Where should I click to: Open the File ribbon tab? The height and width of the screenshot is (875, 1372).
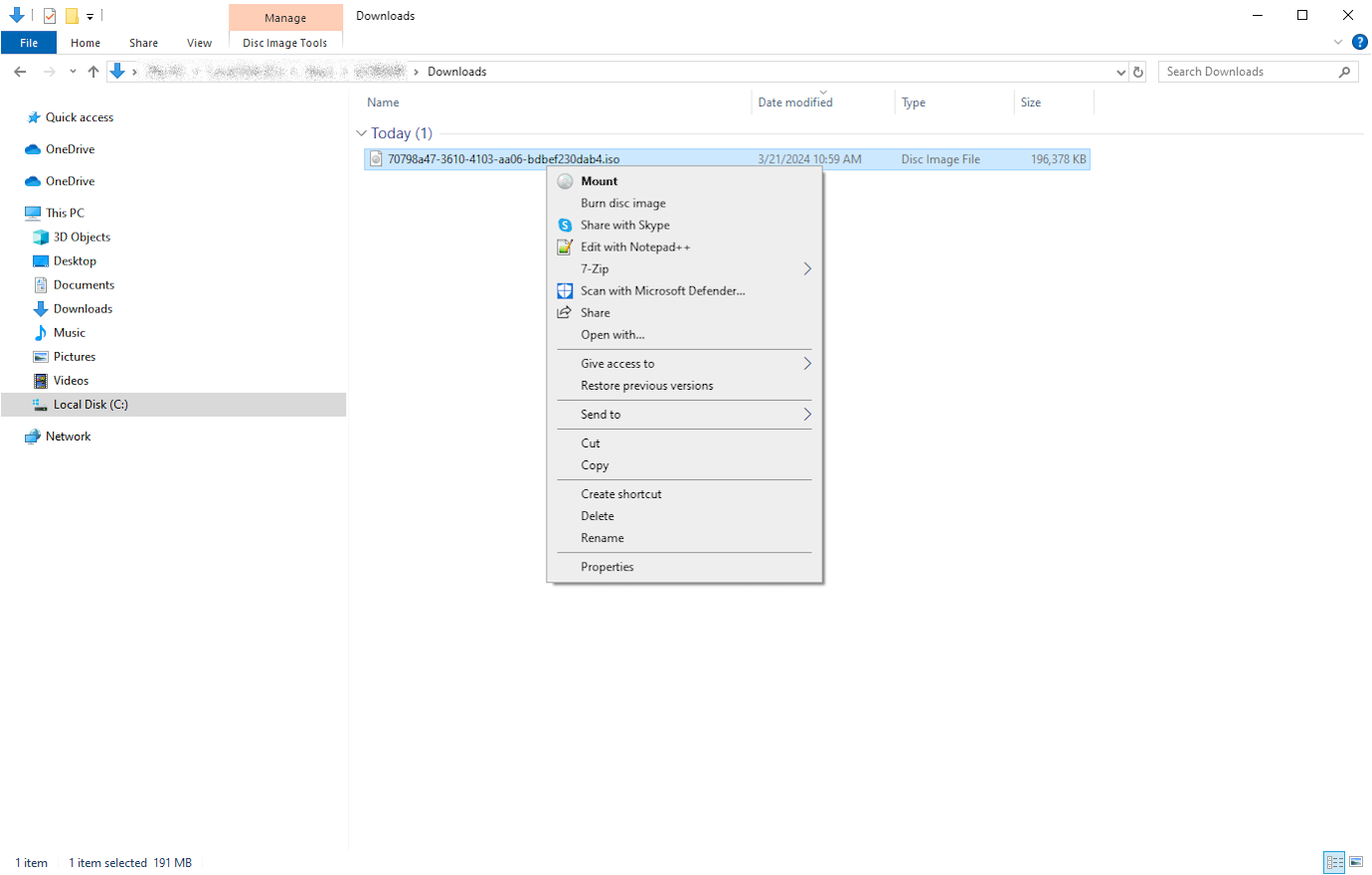[29, 43]
